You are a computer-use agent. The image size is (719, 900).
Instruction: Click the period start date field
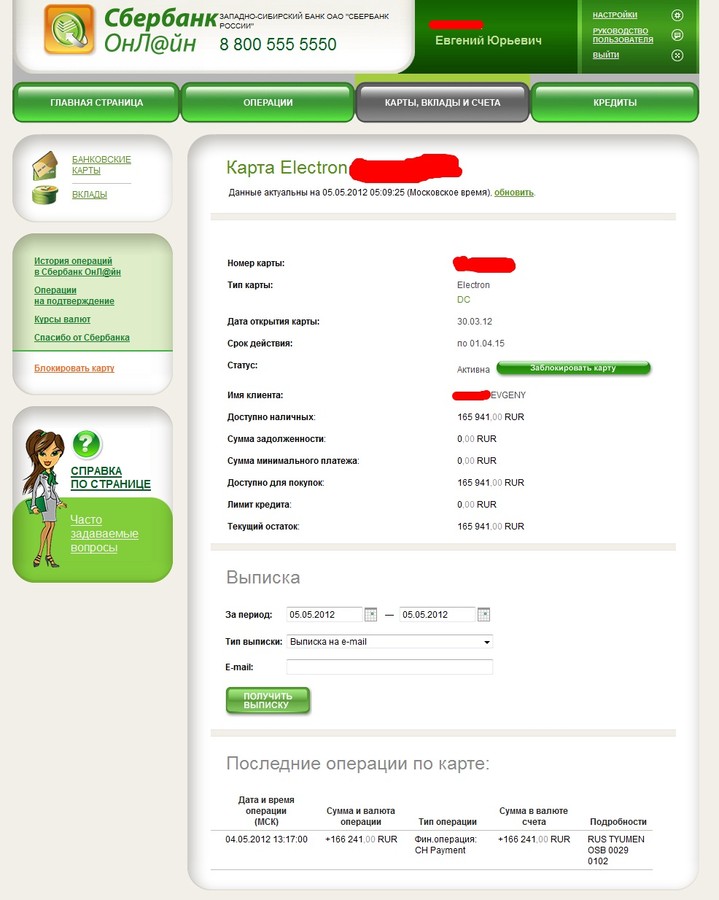click(324, 615)
